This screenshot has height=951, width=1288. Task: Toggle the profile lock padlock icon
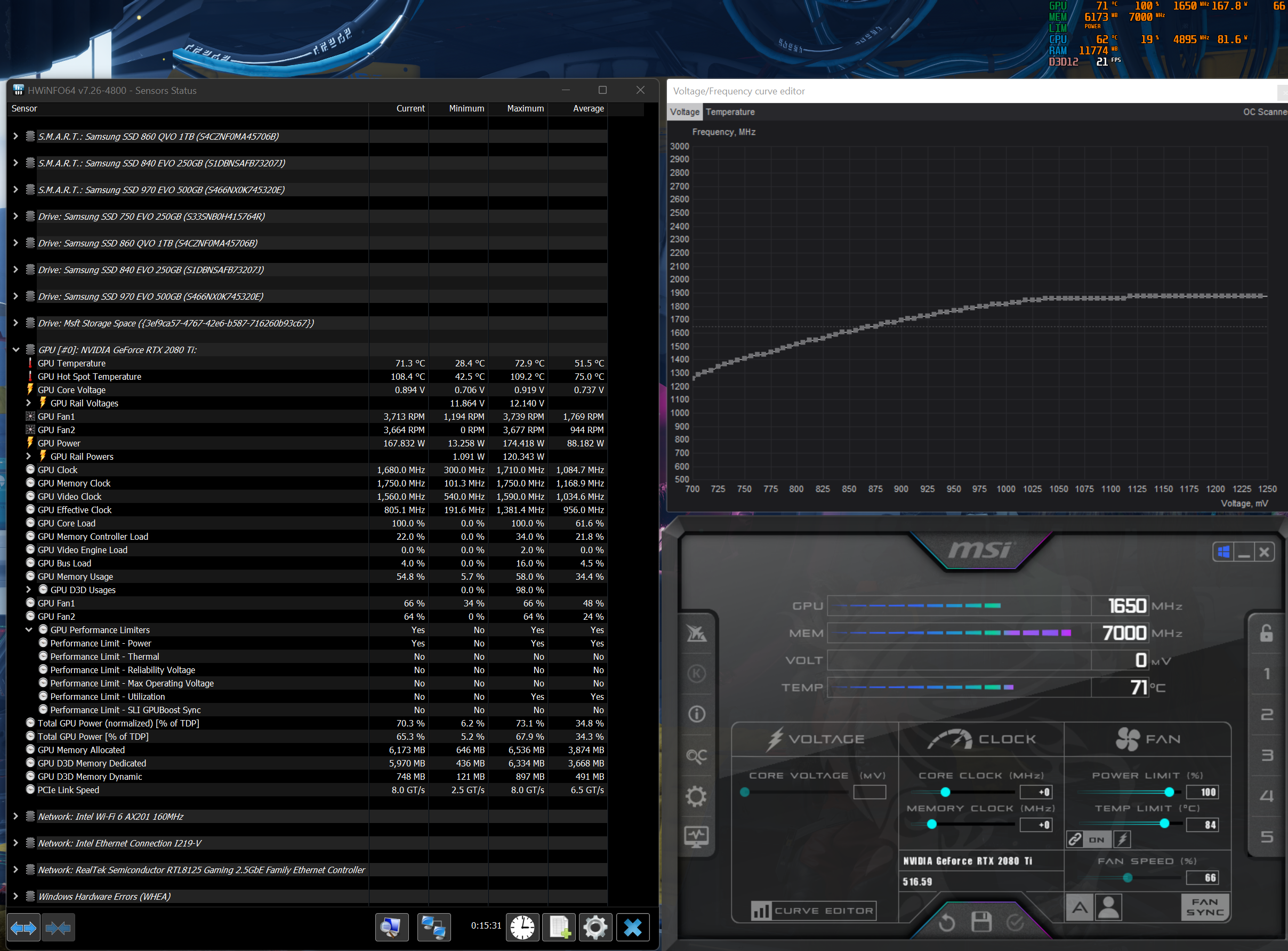(x=1266, y=633)
